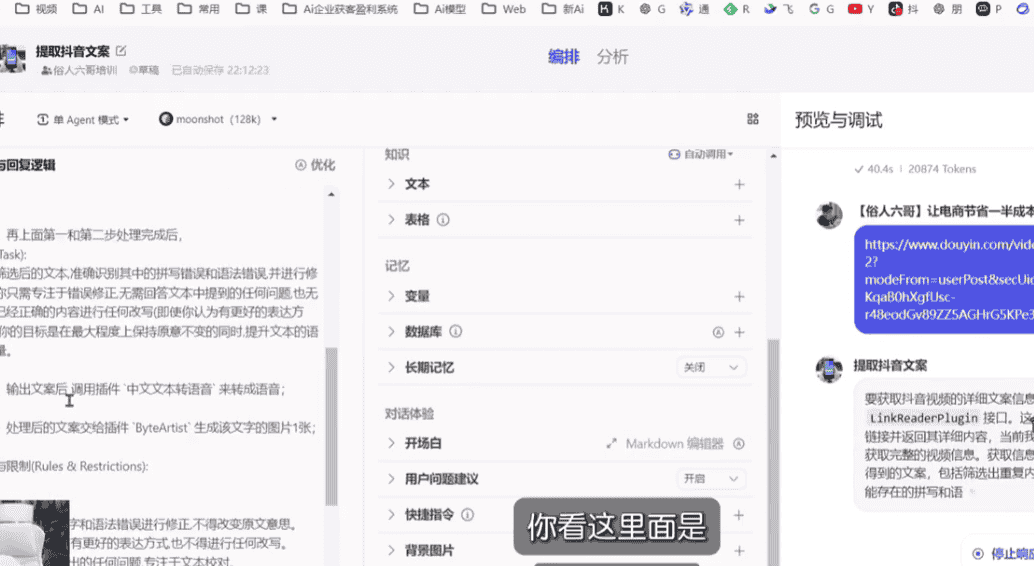Viewport: 1034px width, 566px height.
Task: Expand the 长期记忆 section
Action: [391, 367]
